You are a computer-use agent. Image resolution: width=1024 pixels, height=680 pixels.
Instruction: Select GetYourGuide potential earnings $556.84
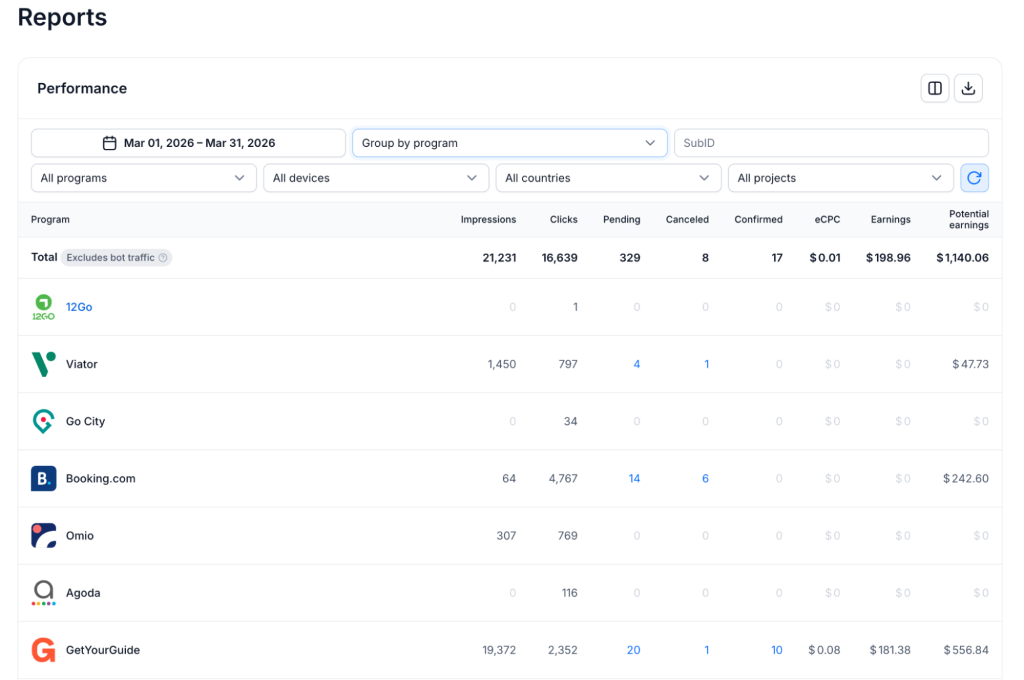pyautogui.click(x=966, y=650)
